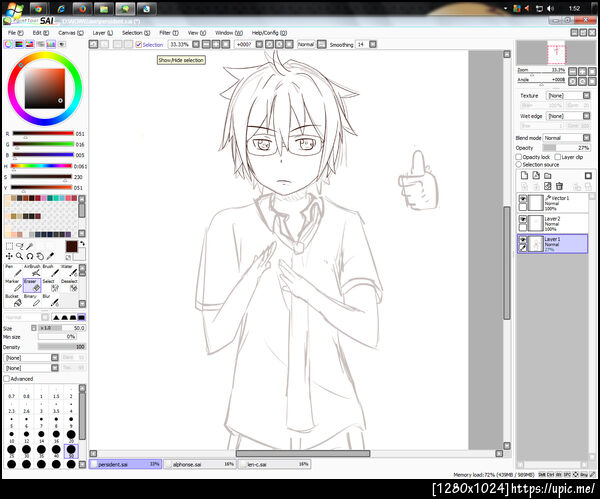The width and height of the screenshot is (600, 499).
Task: Select the Rotate view tool
Action: pyautogui.click(x=29, y=256)
